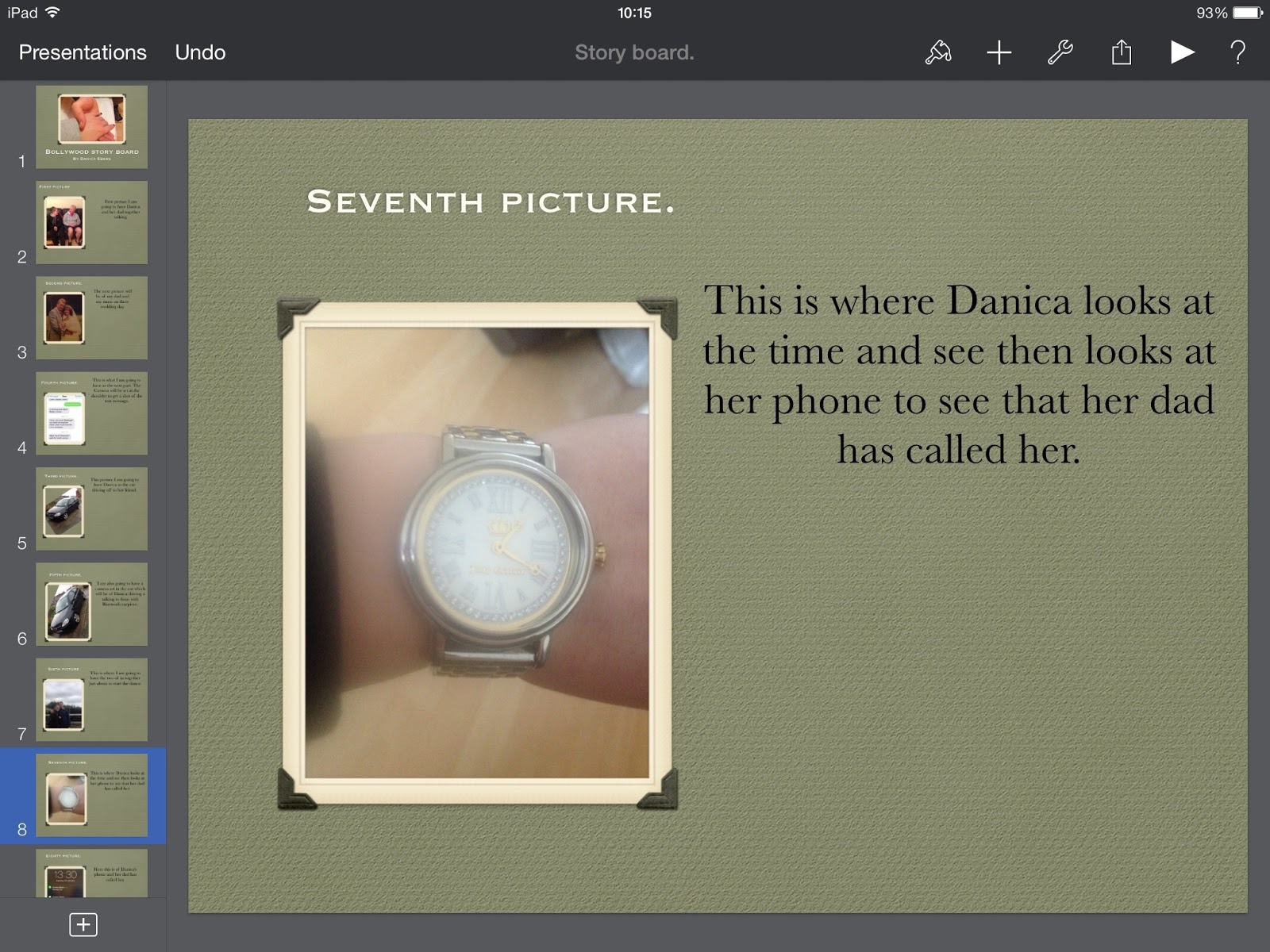Tap the Share export icon

pos(1122,52)
